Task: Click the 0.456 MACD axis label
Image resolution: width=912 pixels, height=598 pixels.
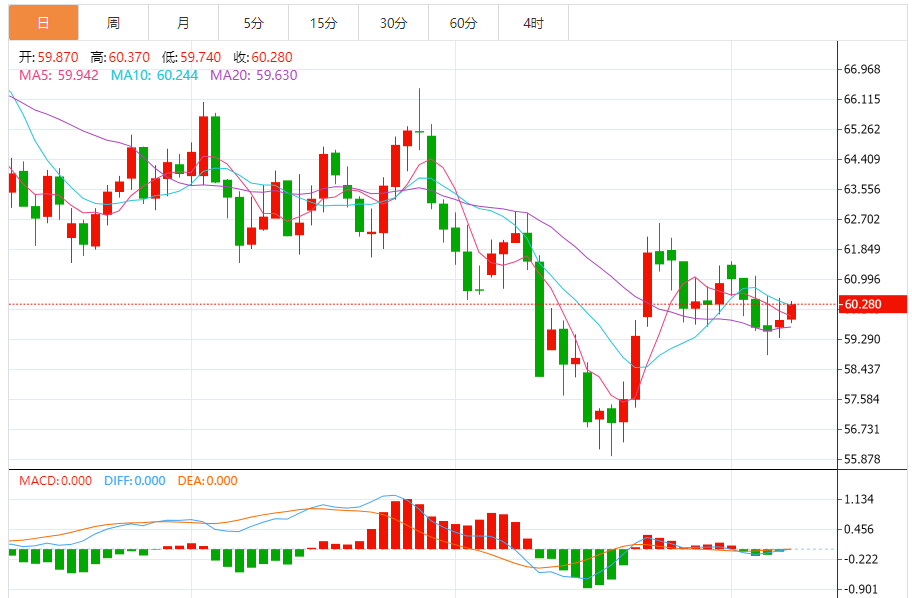Action: click(x=858, y=529)
